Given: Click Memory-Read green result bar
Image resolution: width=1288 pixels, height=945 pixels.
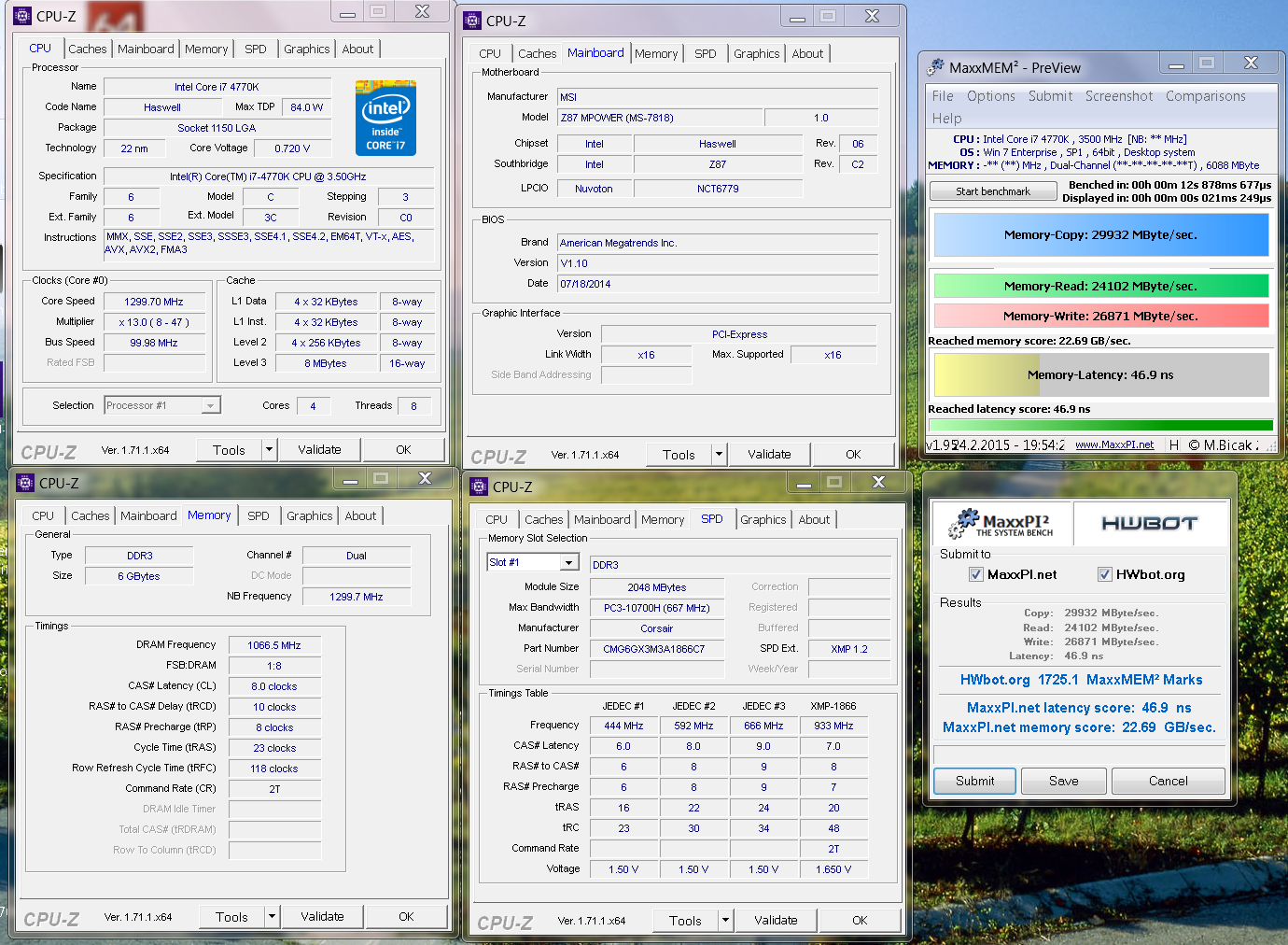Looking at the screenshot, I should pos(1101,286).
